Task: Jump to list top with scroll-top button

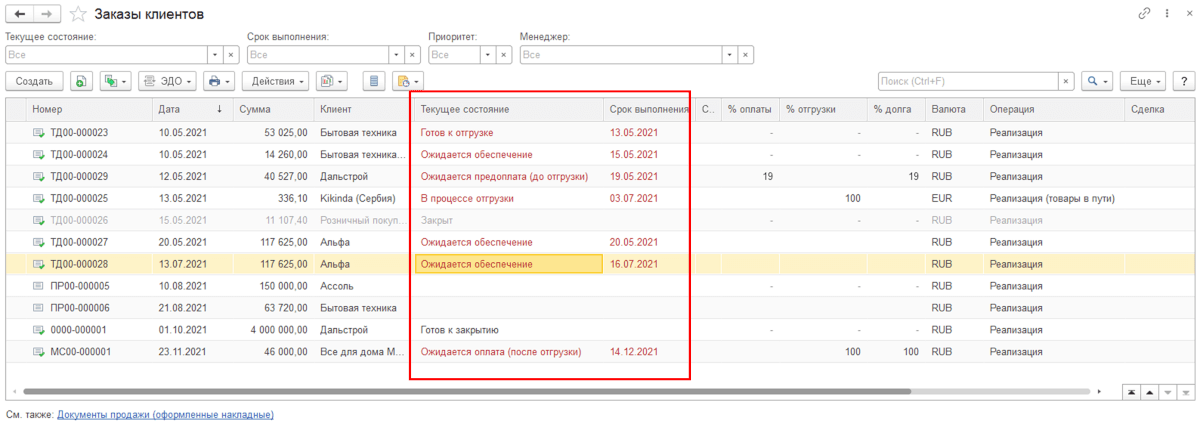Action: pos(1132,391)
